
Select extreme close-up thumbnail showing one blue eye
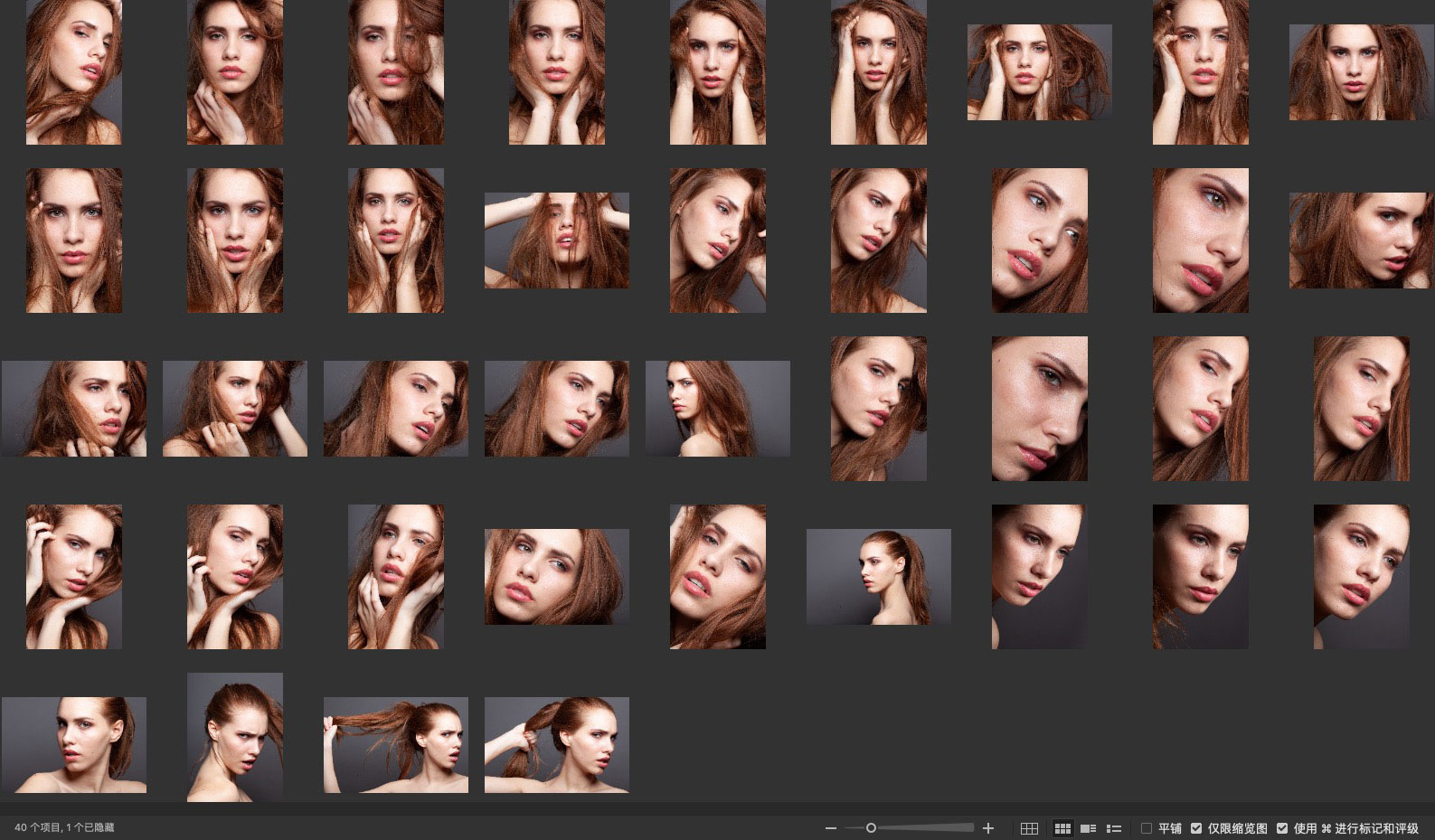(x=1200, y=241)
